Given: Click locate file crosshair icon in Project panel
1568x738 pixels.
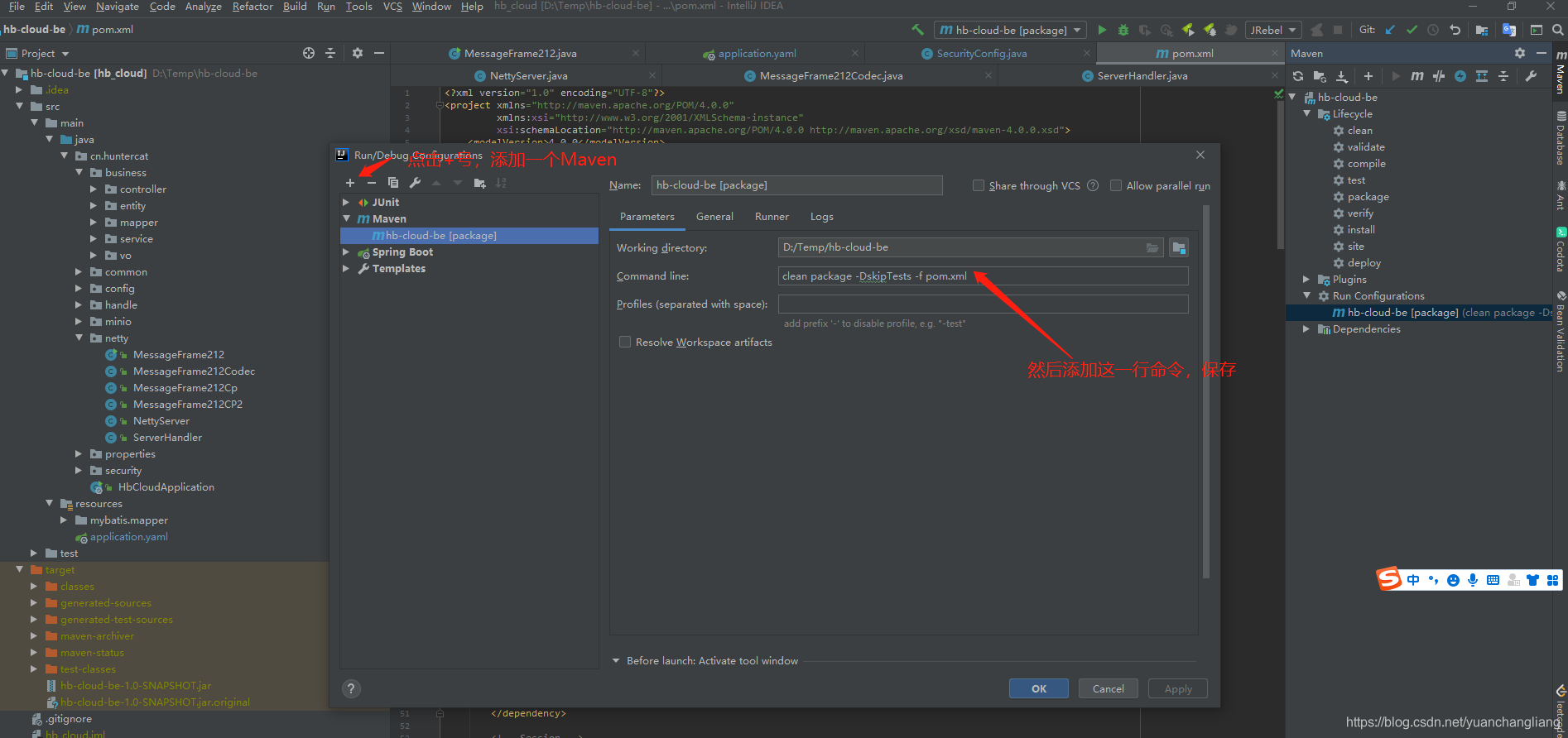Looking at the screenshot, I should click(309, 53).
